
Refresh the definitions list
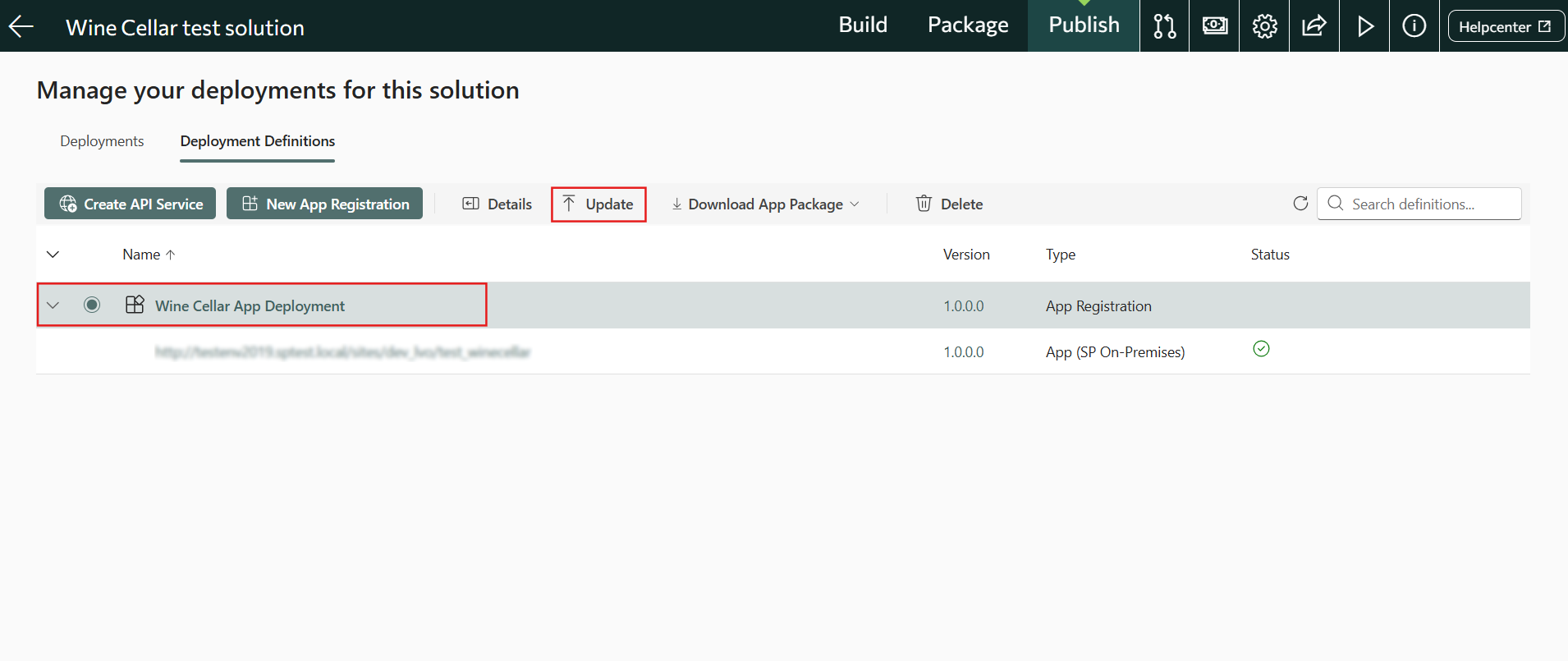click(x=1300, y=204)
